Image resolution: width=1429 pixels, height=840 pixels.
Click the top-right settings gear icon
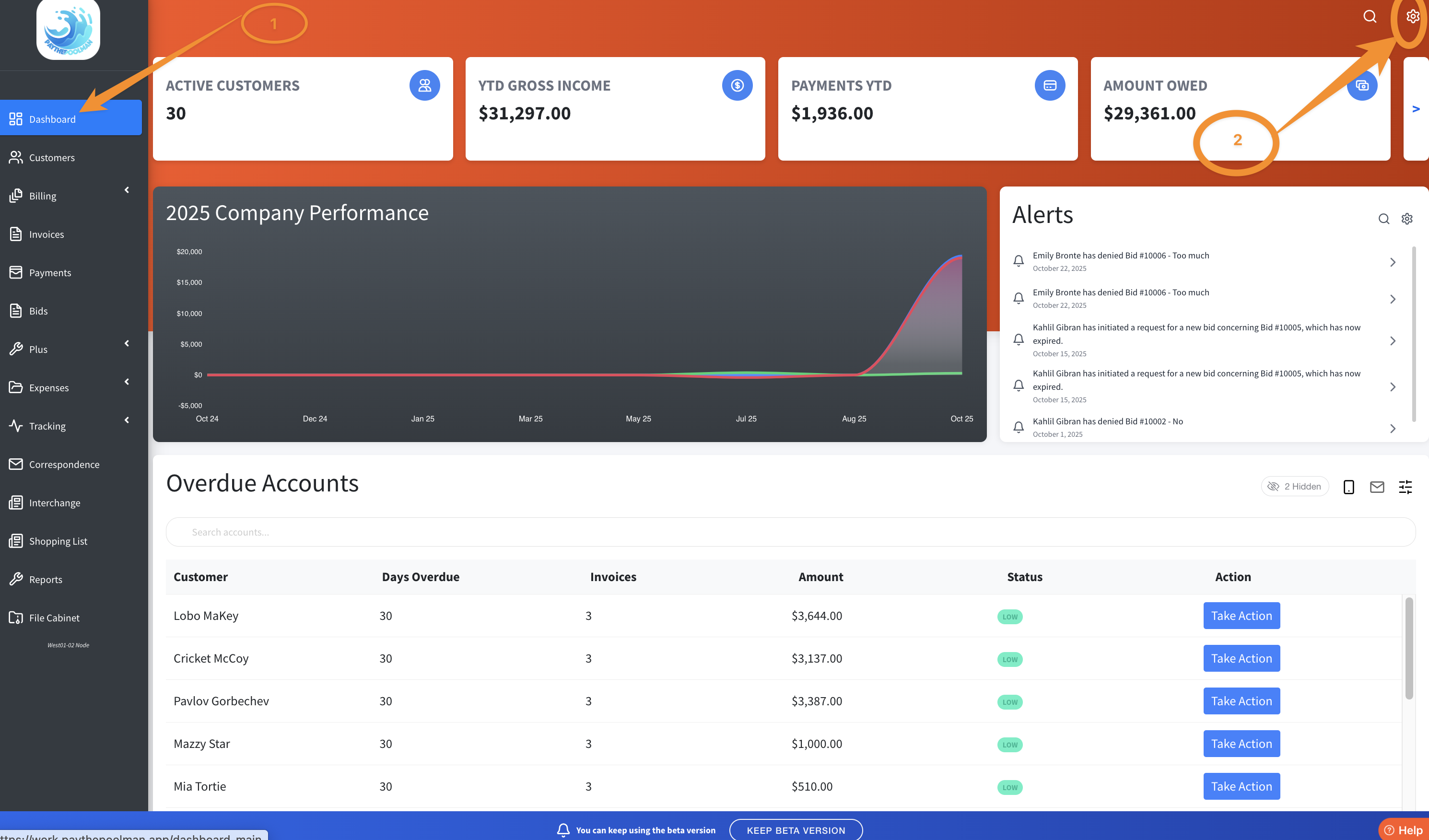(x=1412, y=16)
